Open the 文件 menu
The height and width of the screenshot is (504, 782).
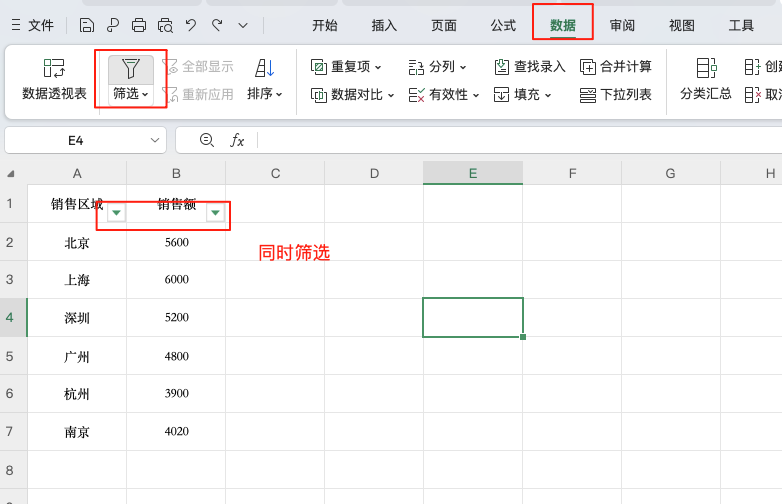coord(32,25)
